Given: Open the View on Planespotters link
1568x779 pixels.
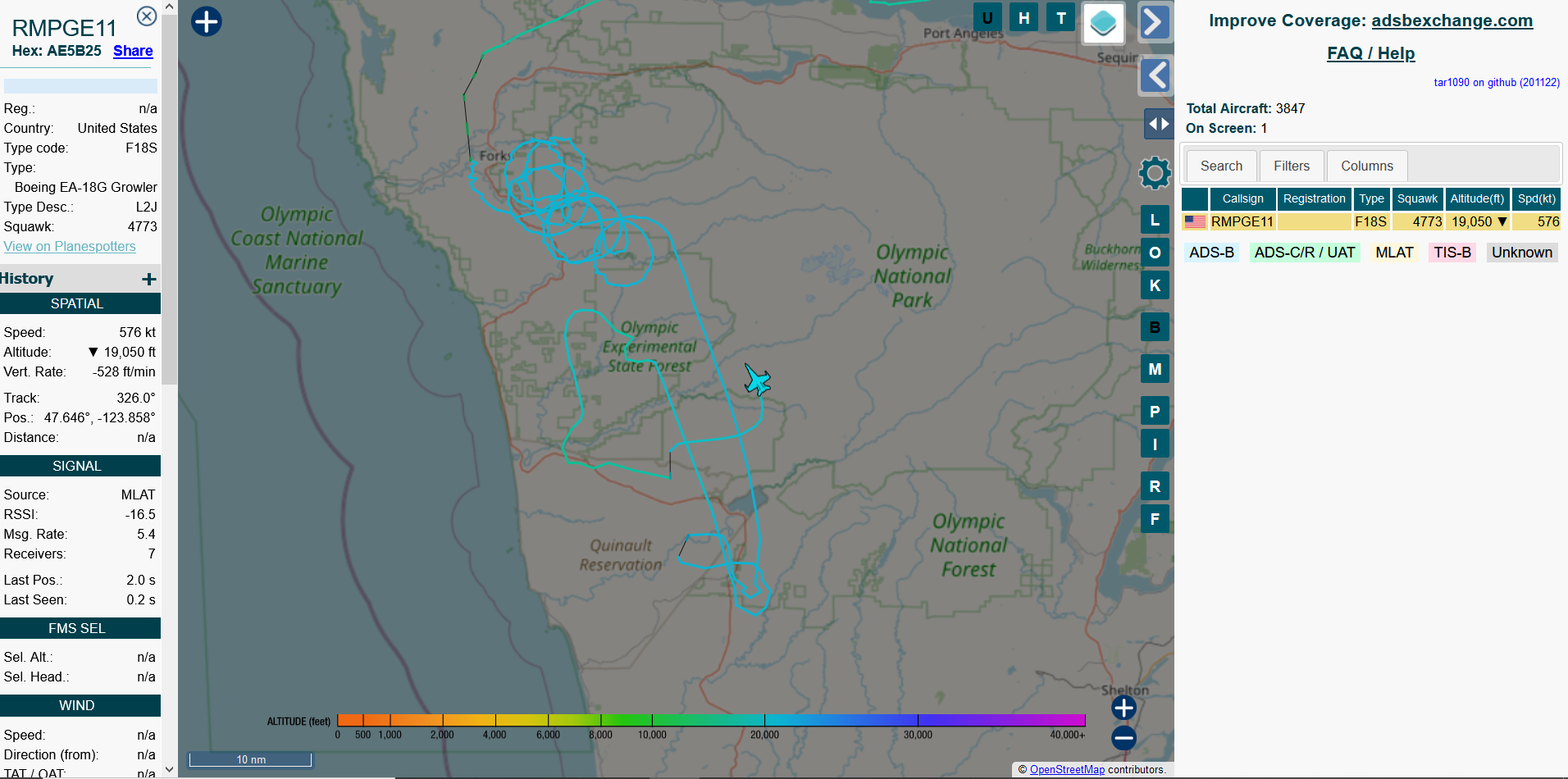Looking at the screenshot, I should (x=70, y=246).
